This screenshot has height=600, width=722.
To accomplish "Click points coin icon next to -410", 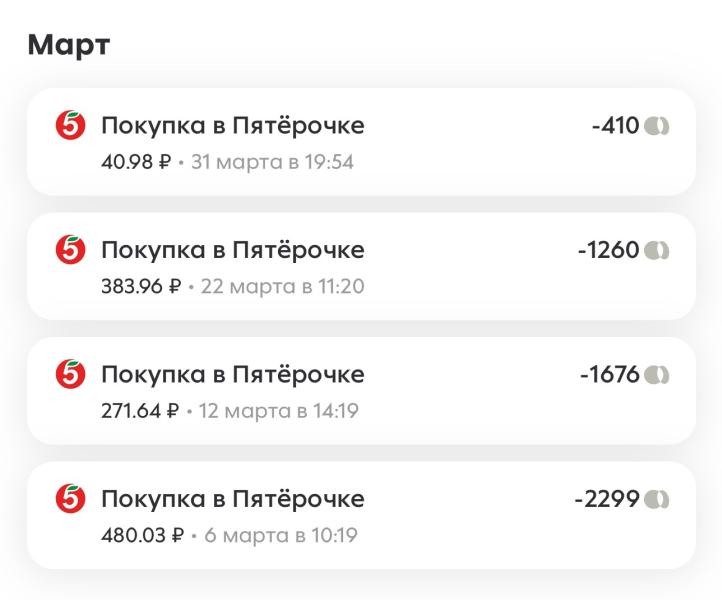I will pyautogui.click(x=657, y=126).
